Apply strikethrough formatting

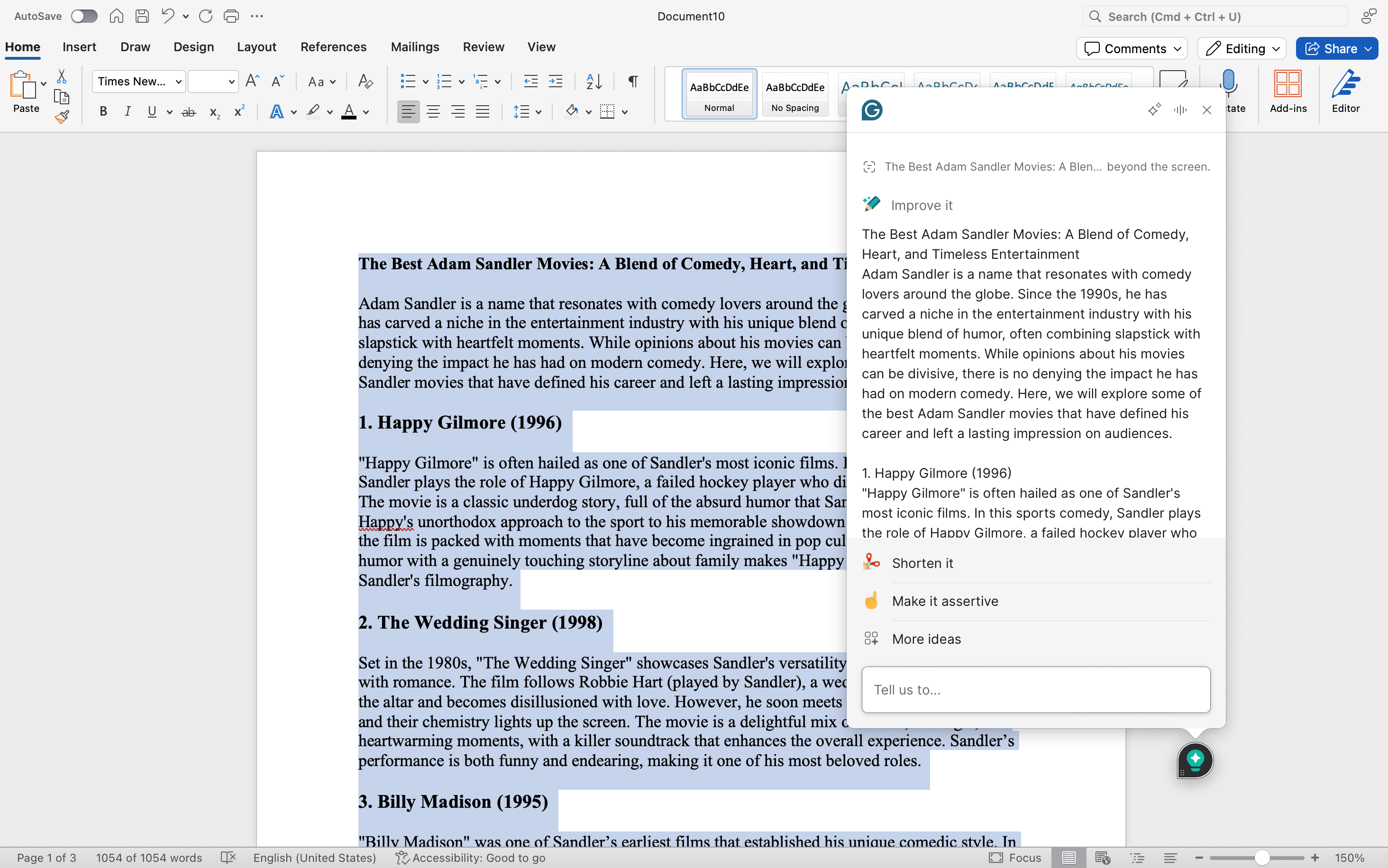coord(188,112)
